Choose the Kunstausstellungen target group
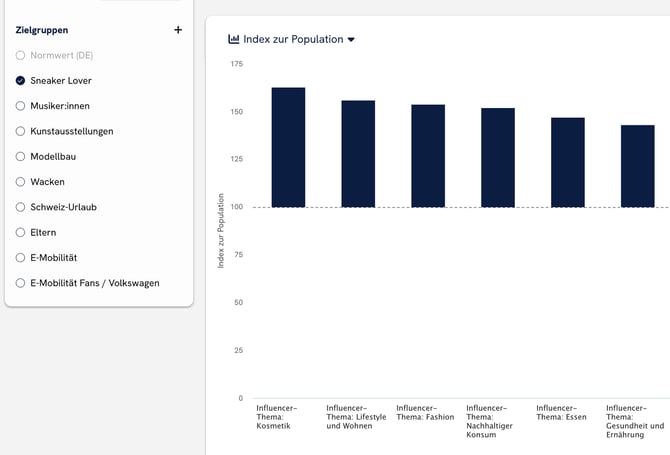The image size is (670, 455). 21,131
